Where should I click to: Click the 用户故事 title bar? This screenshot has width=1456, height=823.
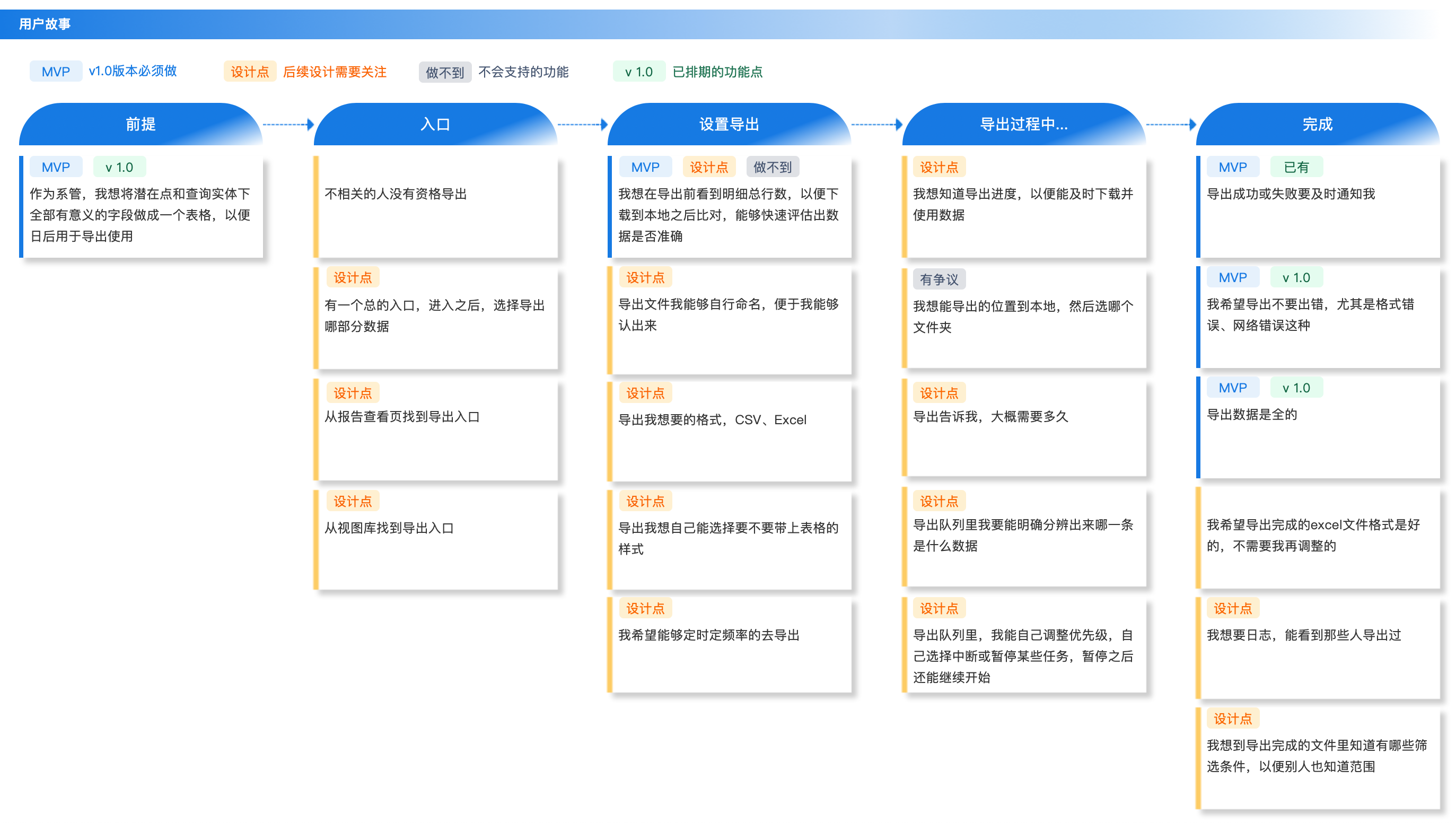tap(43, 24)
